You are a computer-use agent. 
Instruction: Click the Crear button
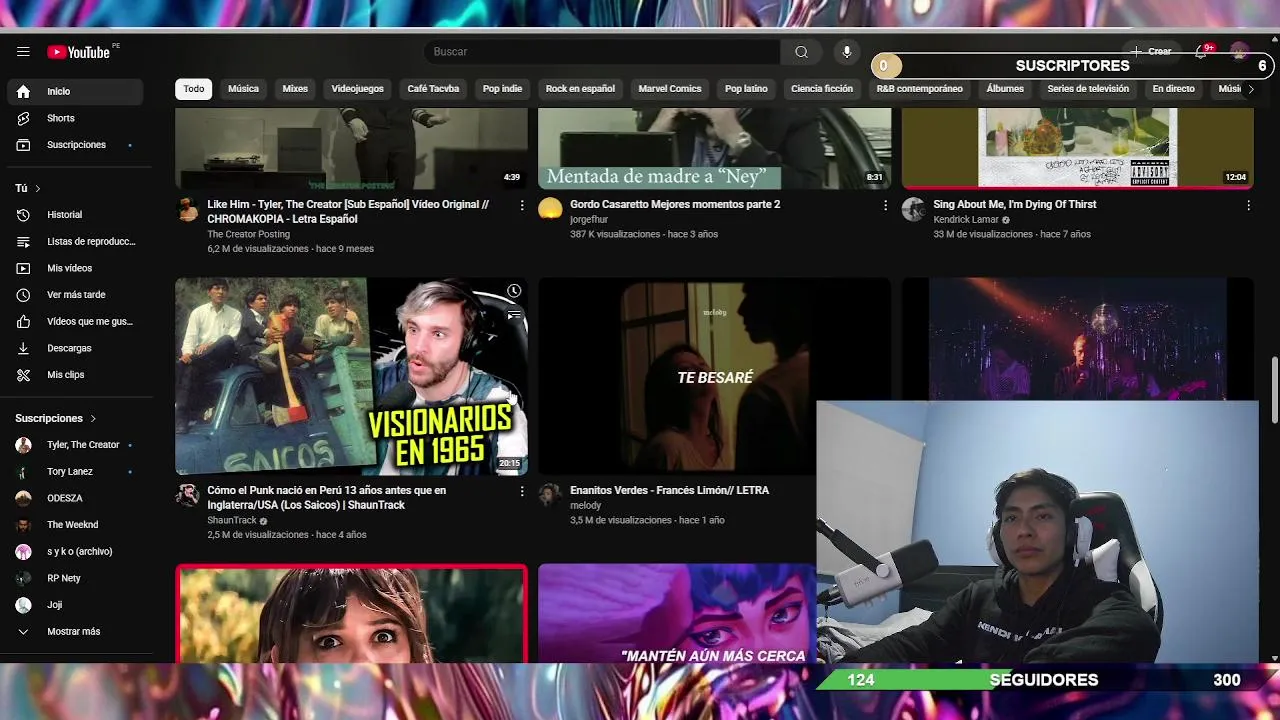[1151, 52]
